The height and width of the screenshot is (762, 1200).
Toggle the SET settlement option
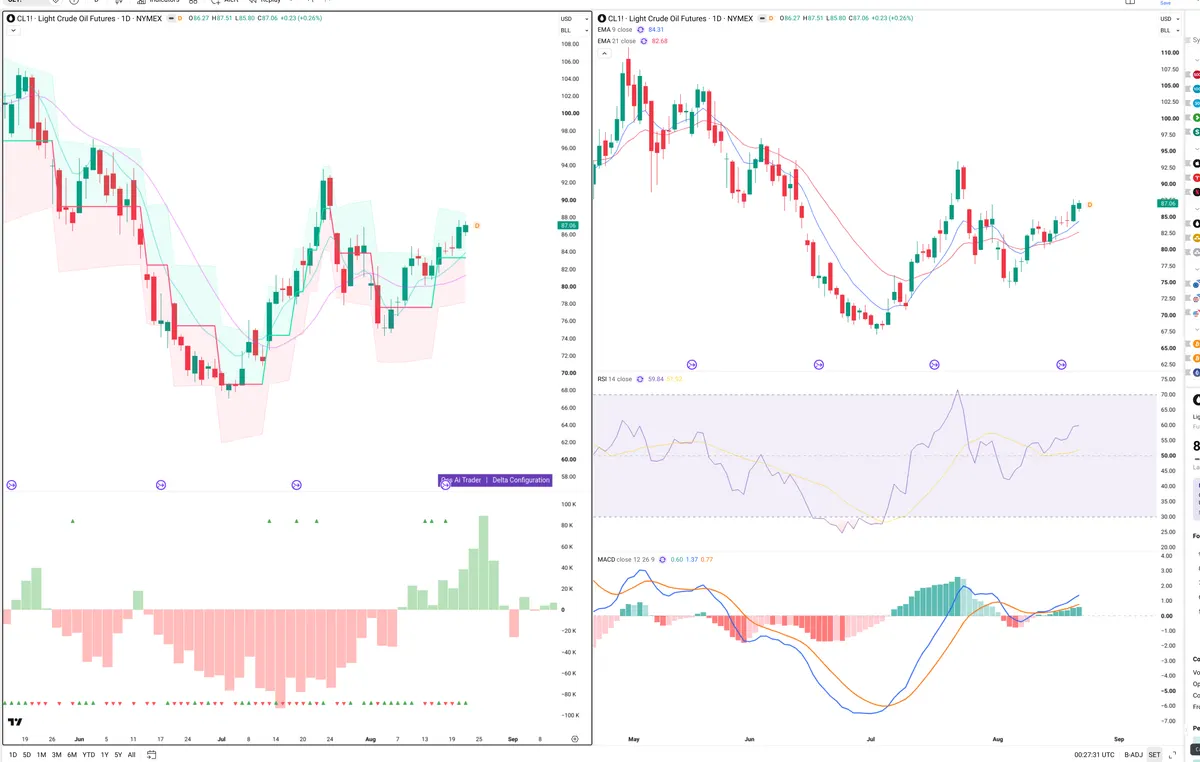coord(1154,755)
